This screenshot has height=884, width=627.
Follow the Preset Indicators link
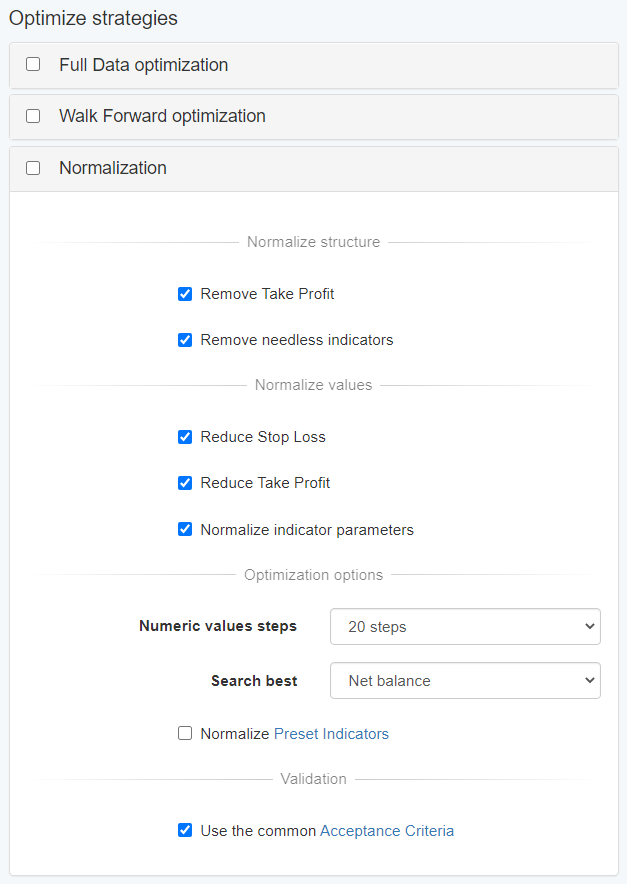click(x=331, y=734)
